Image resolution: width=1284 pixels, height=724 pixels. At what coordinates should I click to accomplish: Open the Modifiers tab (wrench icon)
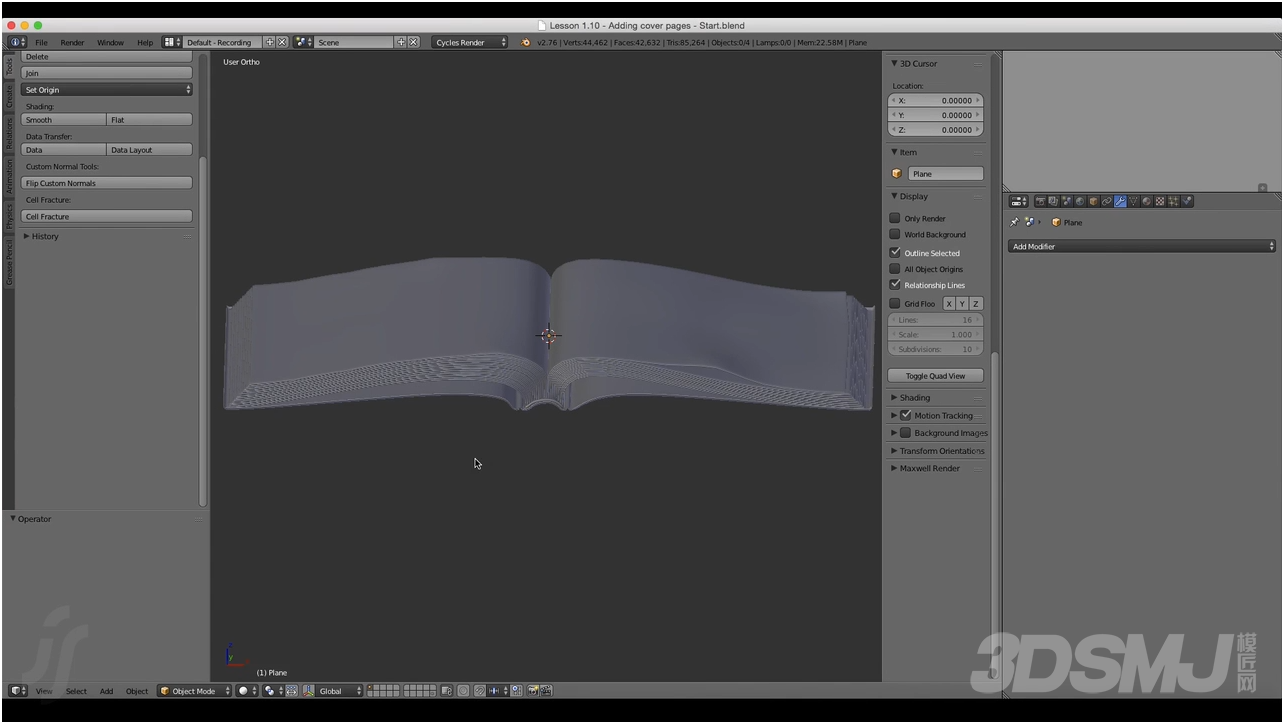pyautogui.click(x=1120, y=201)
